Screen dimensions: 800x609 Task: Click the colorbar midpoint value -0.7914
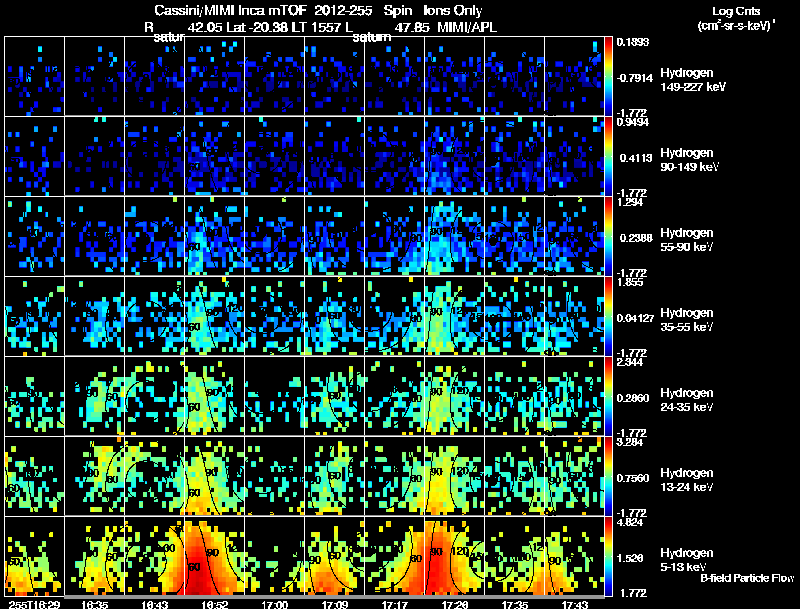(634, 78)
